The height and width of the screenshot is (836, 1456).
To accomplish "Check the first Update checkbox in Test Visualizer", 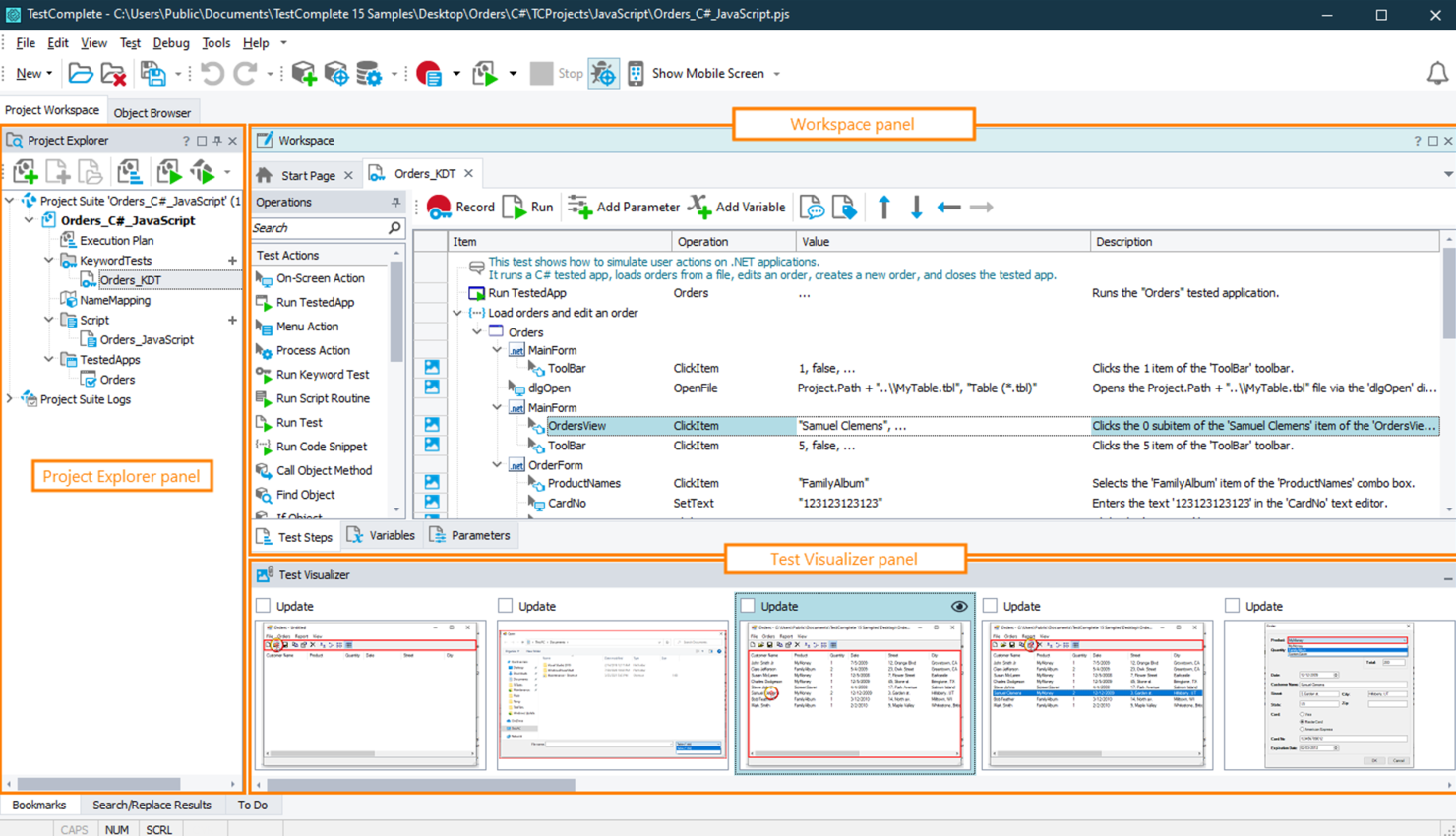I will pos(264,606).
